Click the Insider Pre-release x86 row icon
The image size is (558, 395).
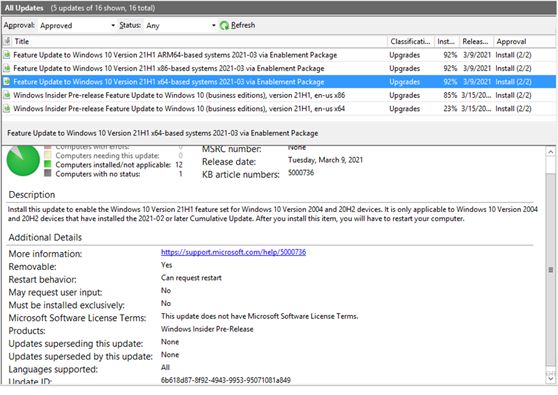tap(7, 95)
